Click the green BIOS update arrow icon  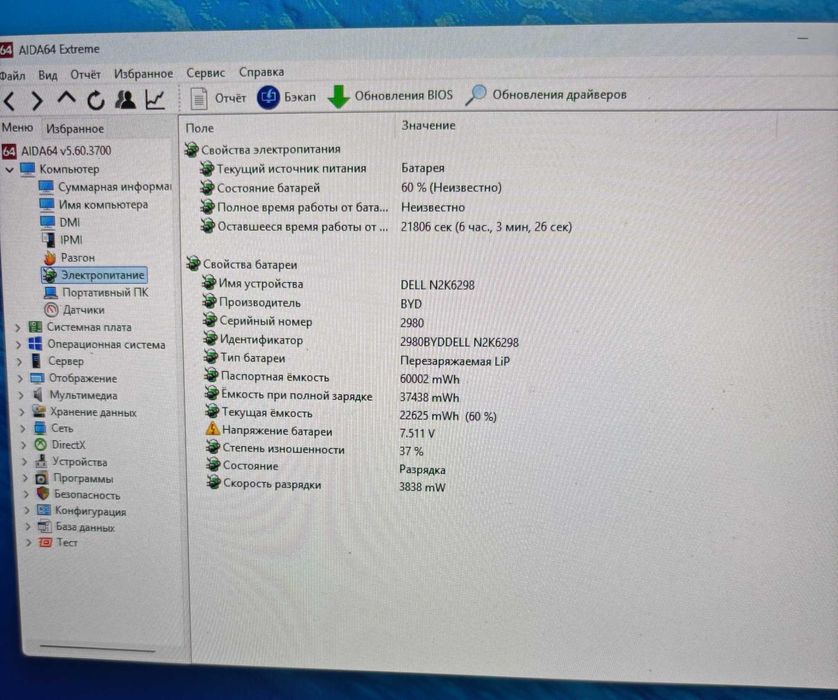point(338,97)
